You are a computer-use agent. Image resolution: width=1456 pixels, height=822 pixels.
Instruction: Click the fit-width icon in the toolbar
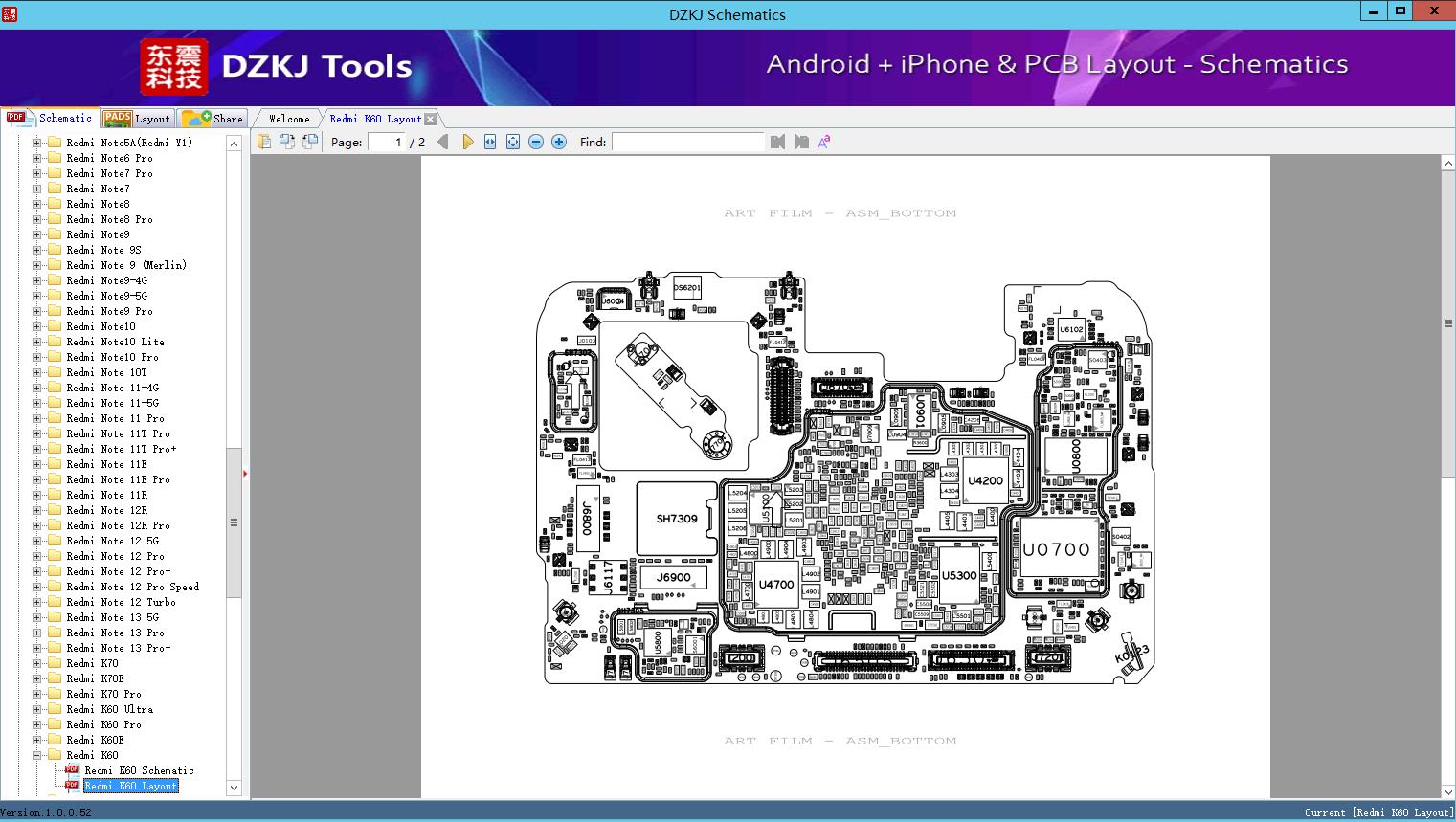[490, 142]
